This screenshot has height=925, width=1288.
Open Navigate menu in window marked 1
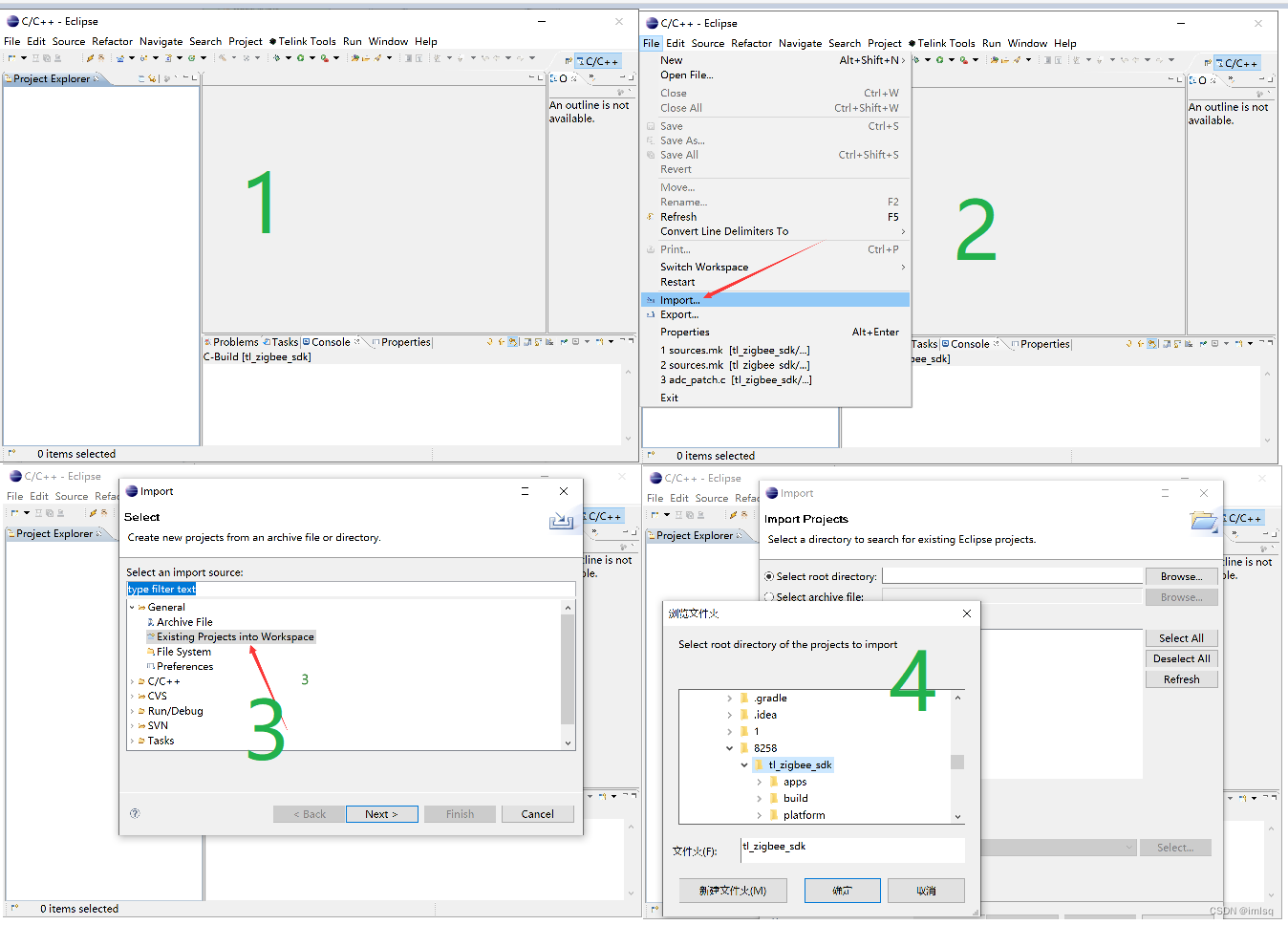click(161, 41)
